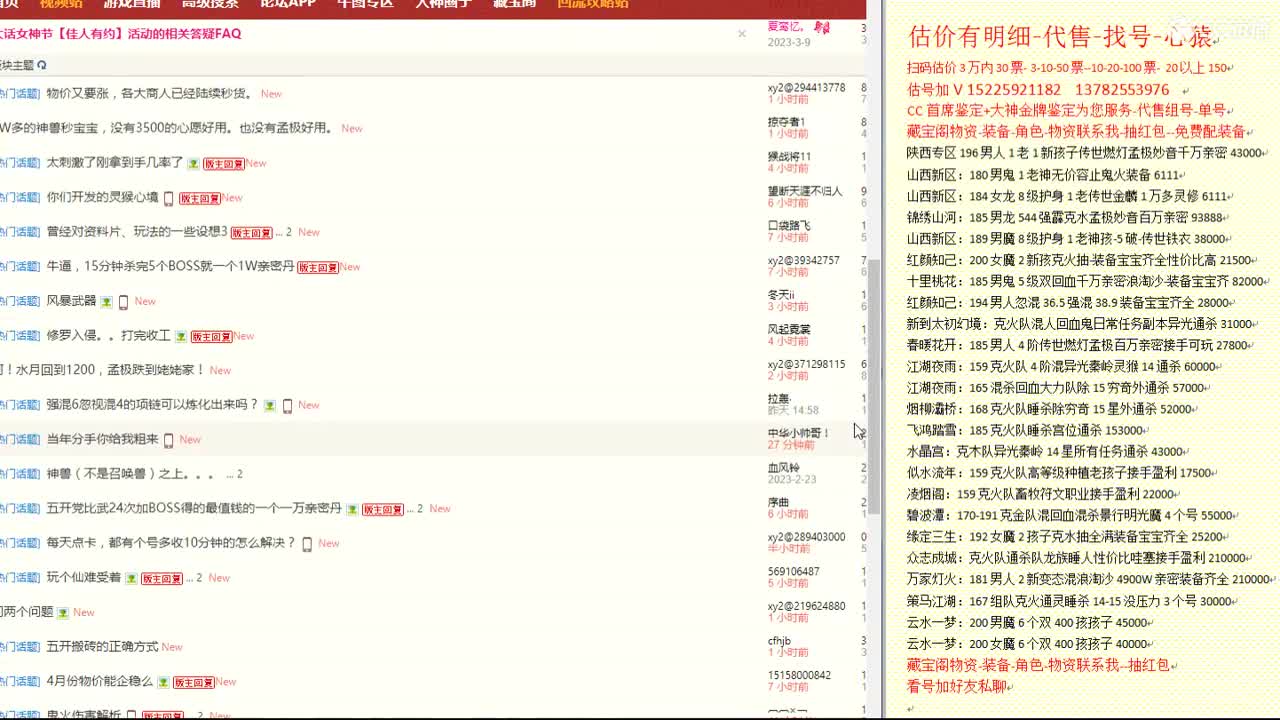1280x720 pixels.
Task: Mobile icon on 每天点卡 thread
Action: (307, 544)
